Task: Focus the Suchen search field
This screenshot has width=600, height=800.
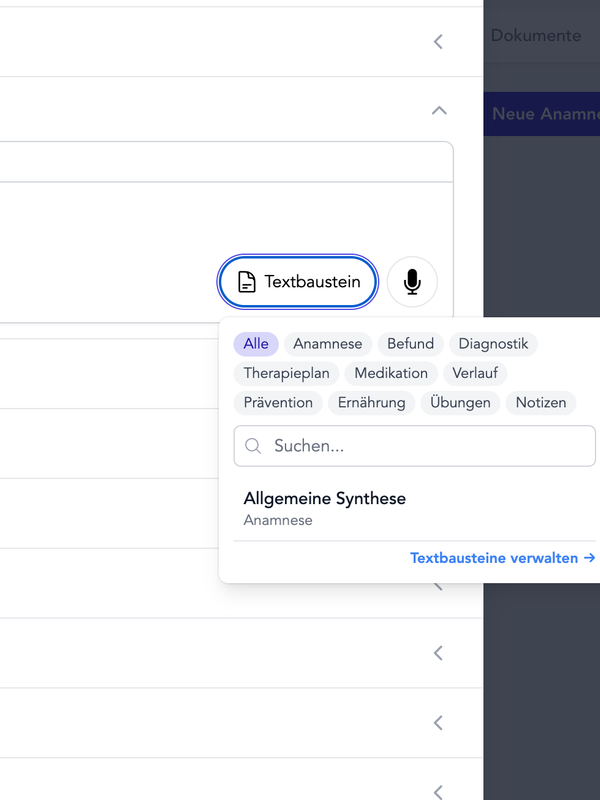Action: 414,446
